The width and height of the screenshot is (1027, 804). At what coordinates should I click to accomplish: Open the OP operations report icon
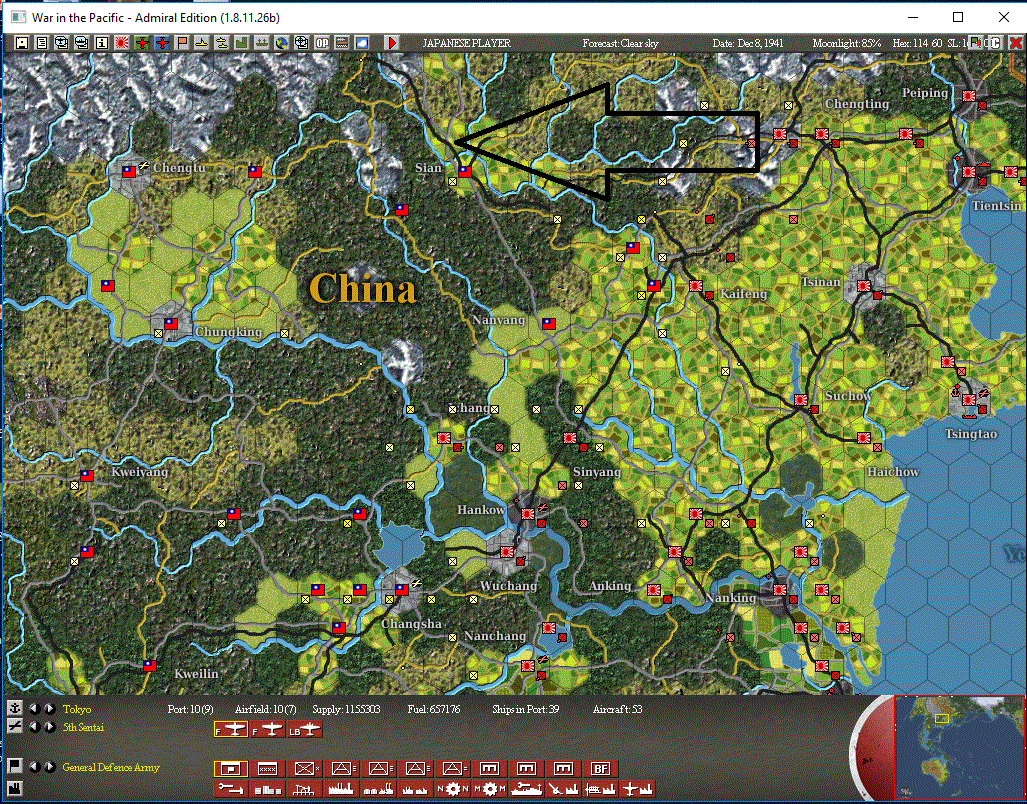coord(322,43)
